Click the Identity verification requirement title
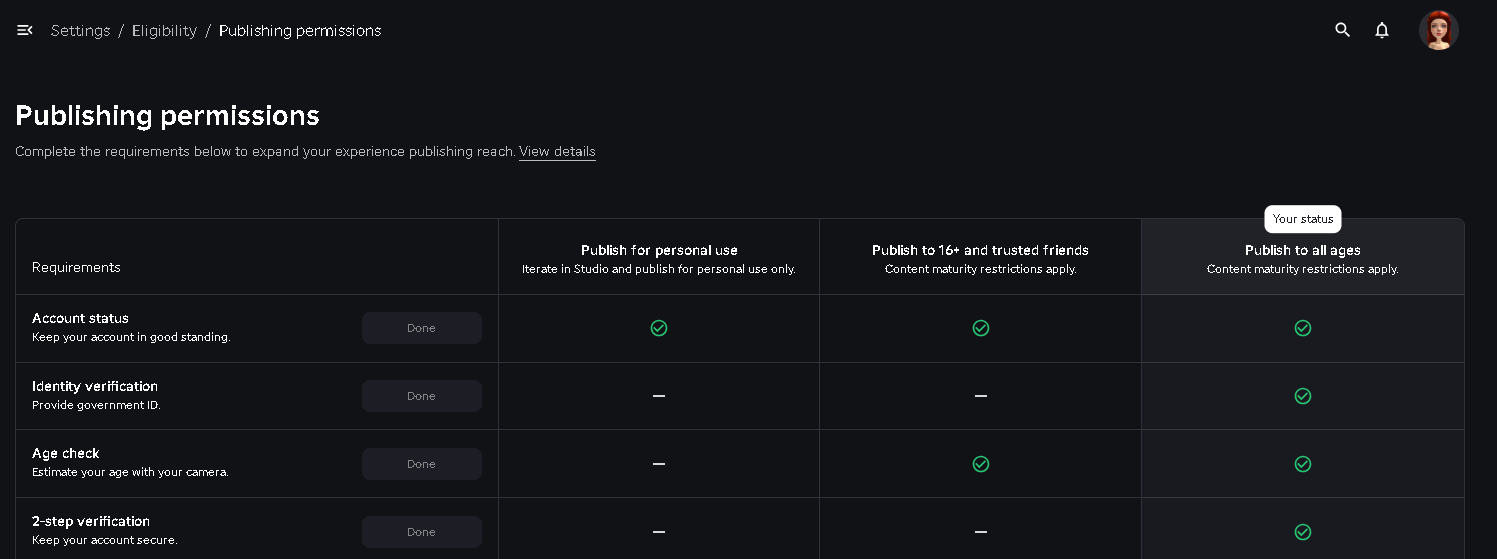 [95, 386]
